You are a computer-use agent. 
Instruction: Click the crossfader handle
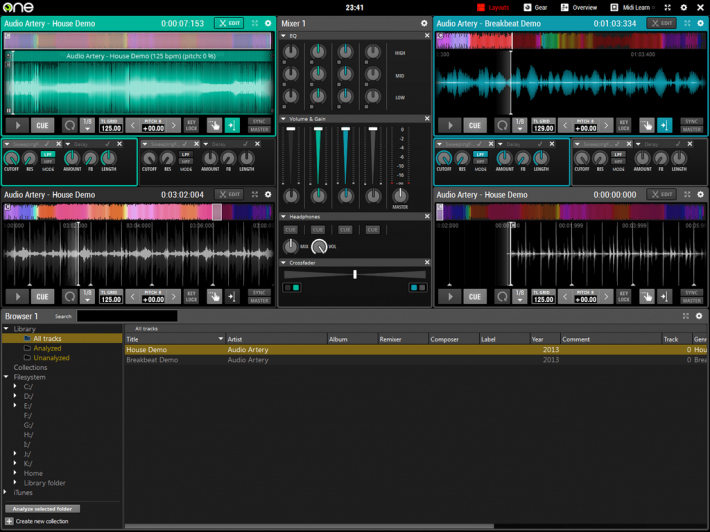click(355, 274)
